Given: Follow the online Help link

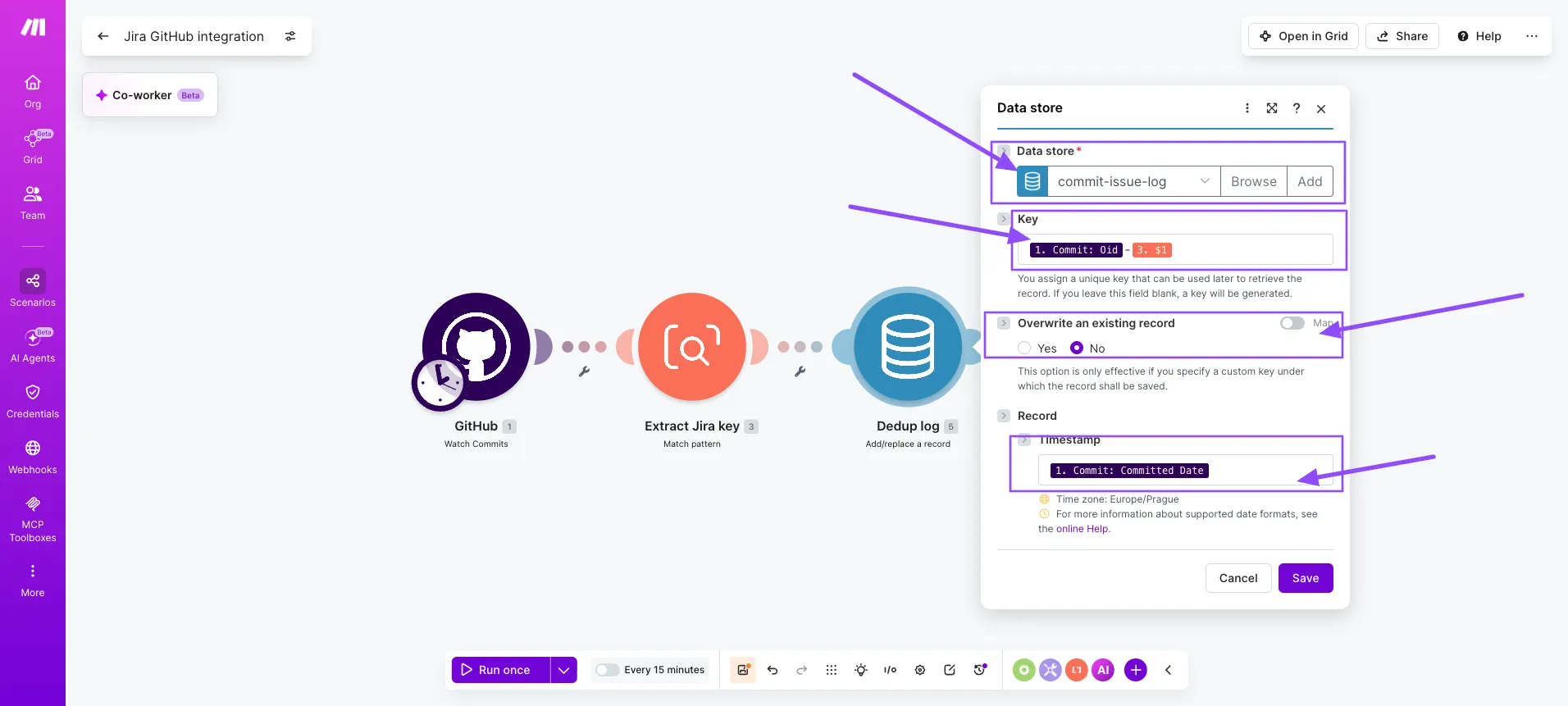Looking at the screenshot, I should click(x=1083, y=529).
